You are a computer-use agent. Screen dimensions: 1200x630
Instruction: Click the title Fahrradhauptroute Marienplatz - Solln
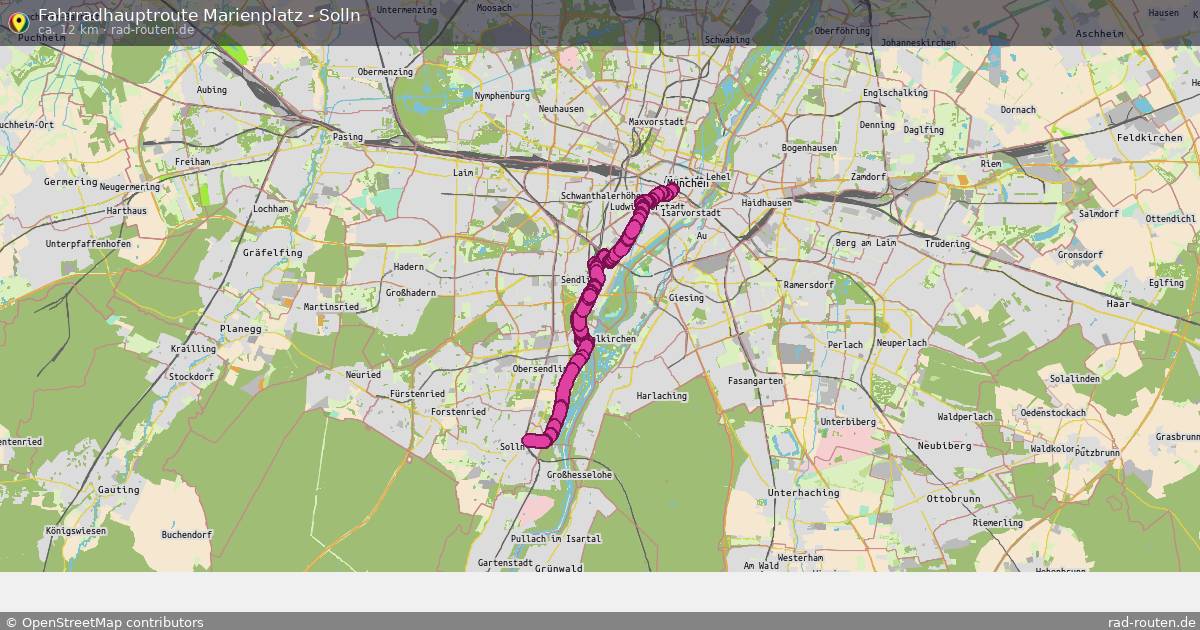tap(199, 15)
